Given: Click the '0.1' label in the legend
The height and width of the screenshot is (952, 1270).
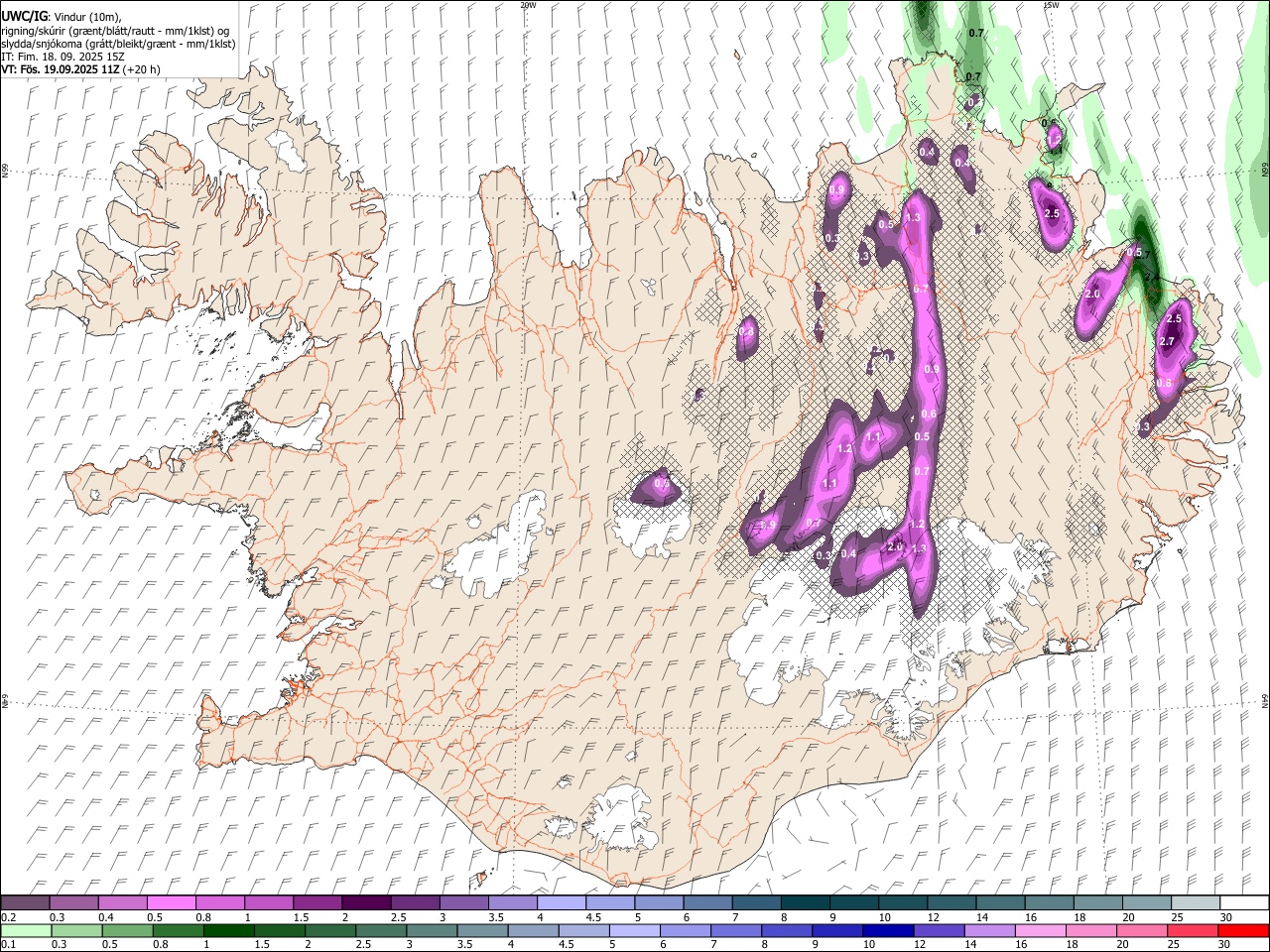Looking at the screenshot, I should (10, 945).
